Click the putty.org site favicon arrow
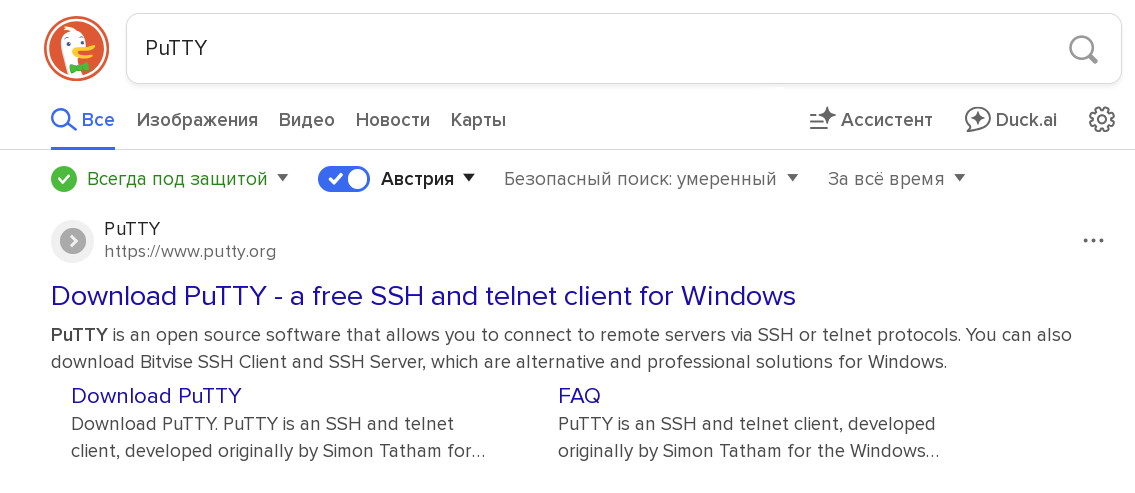Screen dimensions: 1135x493 point(72,241)
